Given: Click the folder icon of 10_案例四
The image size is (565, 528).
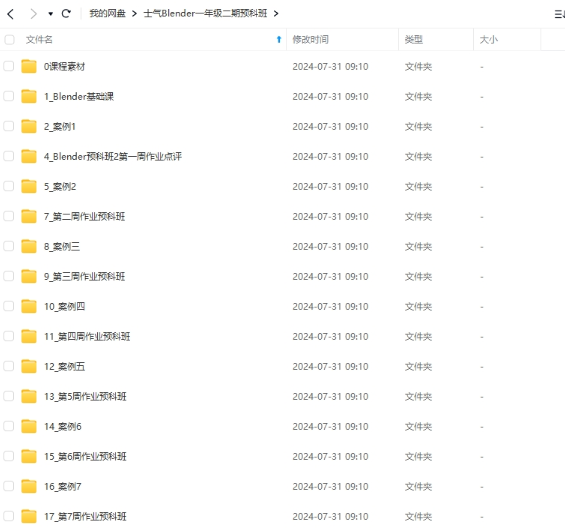Looking at the screenshot, I should coord(29,306).
